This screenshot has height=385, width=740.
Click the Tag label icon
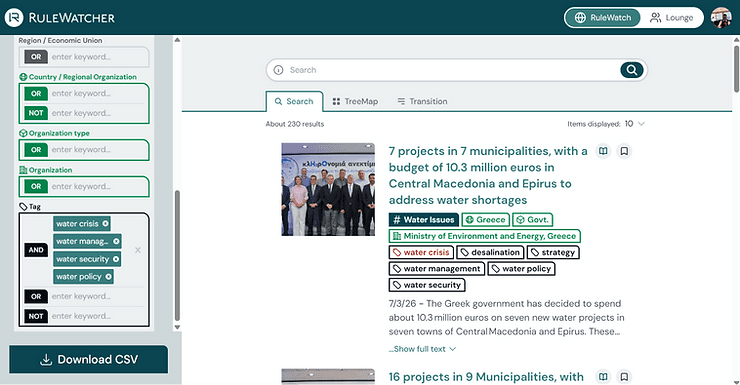[23, 207]
